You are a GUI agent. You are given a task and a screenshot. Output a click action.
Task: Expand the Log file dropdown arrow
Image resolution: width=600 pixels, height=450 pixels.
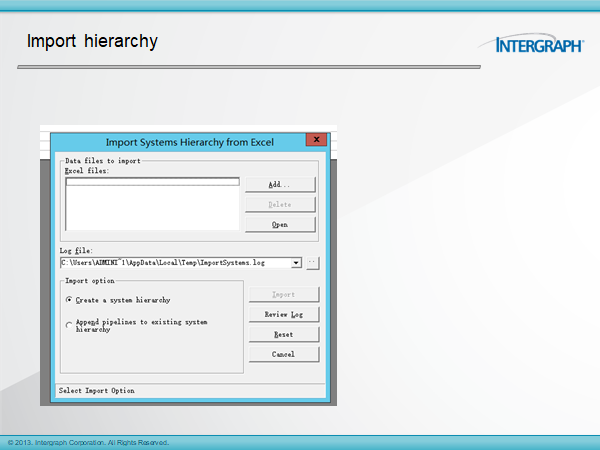(x=296, y=263)
